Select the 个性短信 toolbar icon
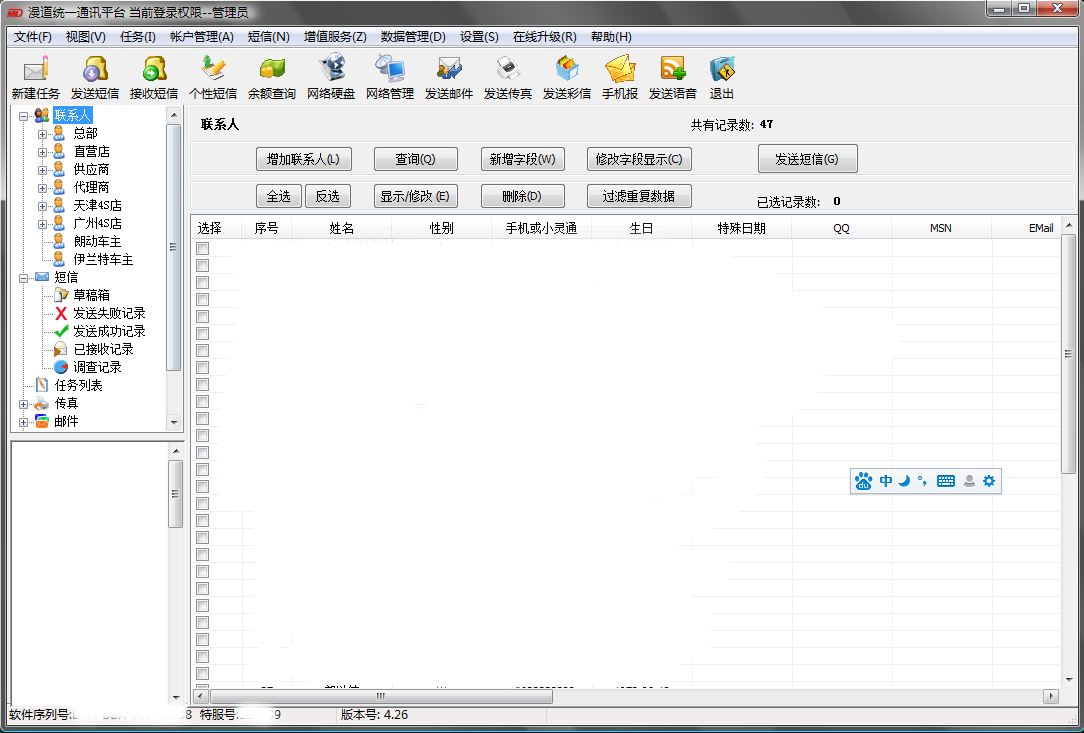The image size is (1084, 733). [213, 77]
